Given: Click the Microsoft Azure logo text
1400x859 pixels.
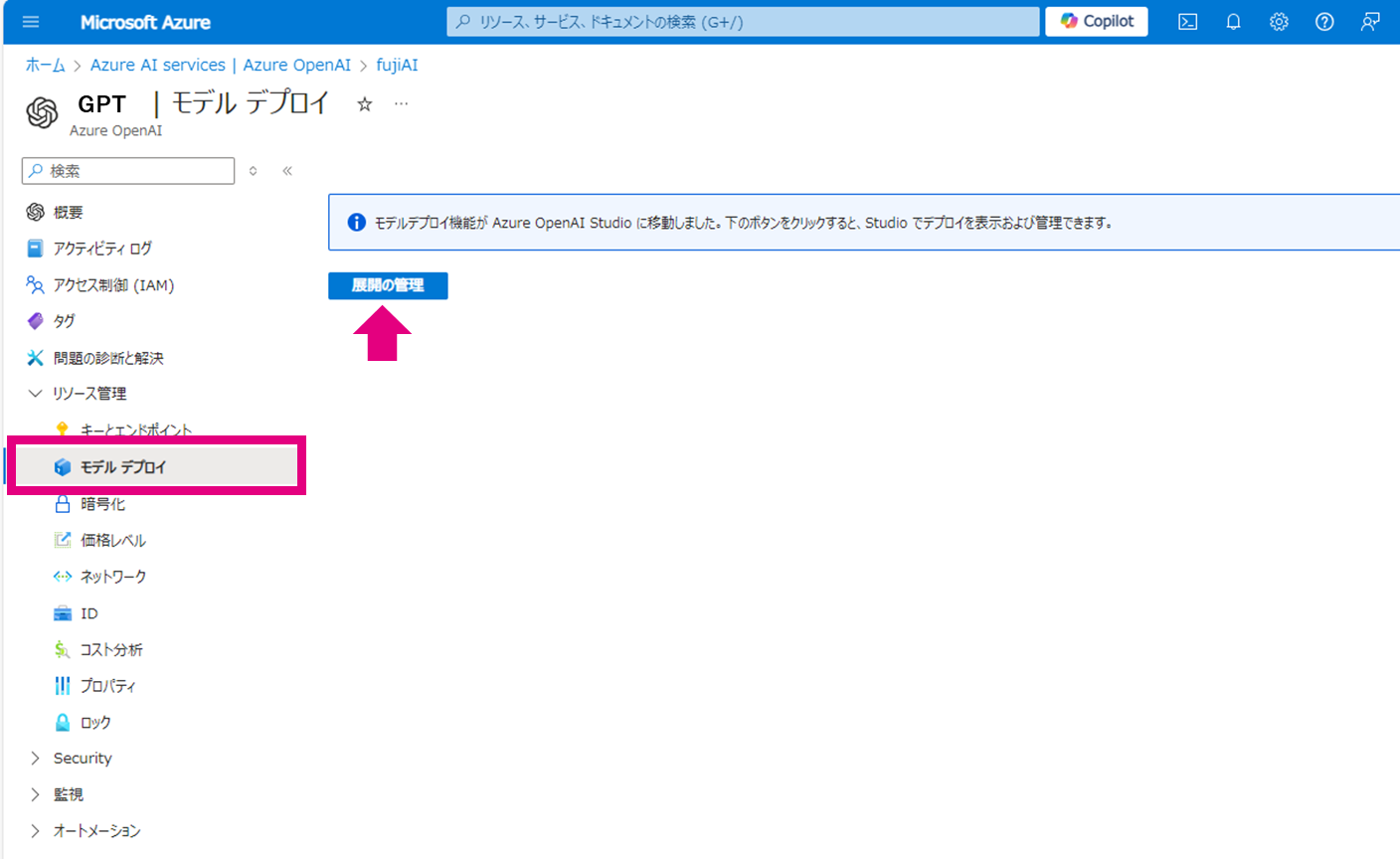Looking at the screenshot, I should pos(145,22).
